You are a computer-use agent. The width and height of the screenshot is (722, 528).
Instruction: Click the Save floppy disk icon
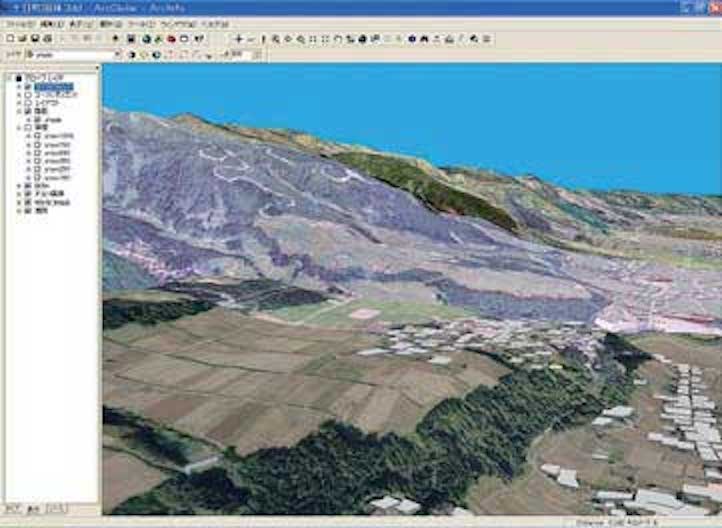(x=33, y=39)
